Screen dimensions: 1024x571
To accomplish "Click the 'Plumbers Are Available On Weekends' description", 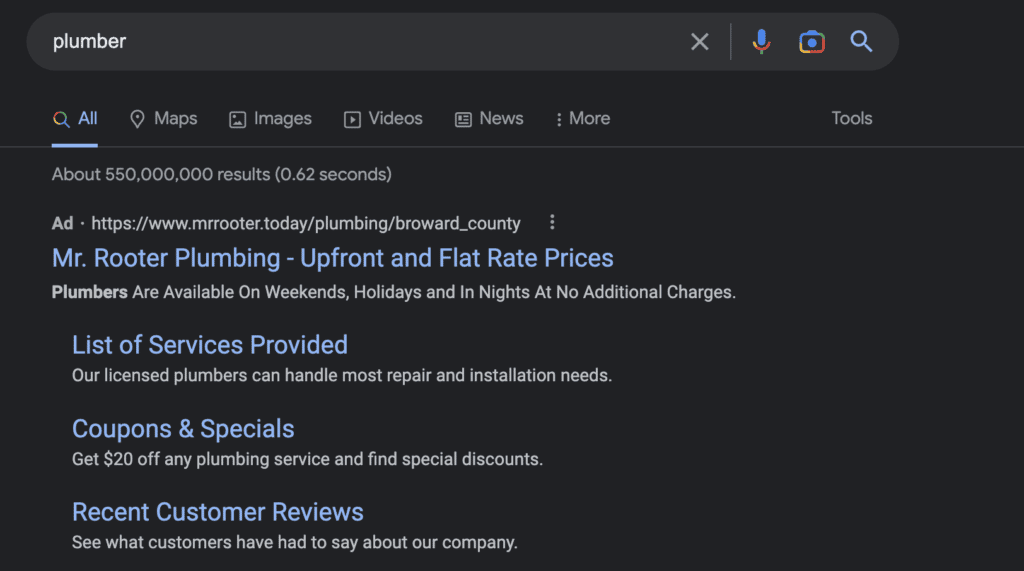I will click(394, 292).
